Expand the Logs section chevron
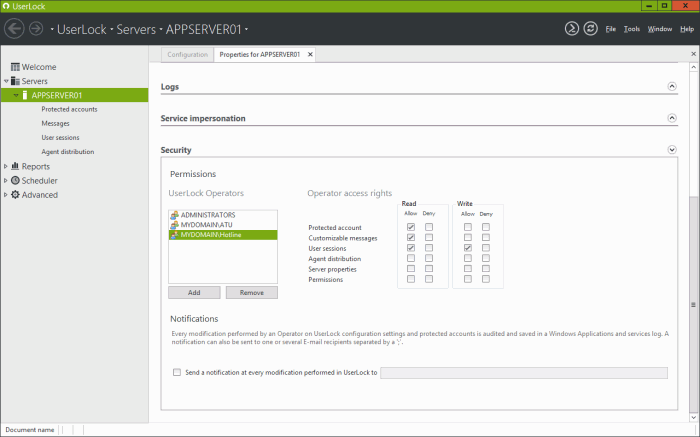This screenshot has width=700, height=437. (672, 86)
